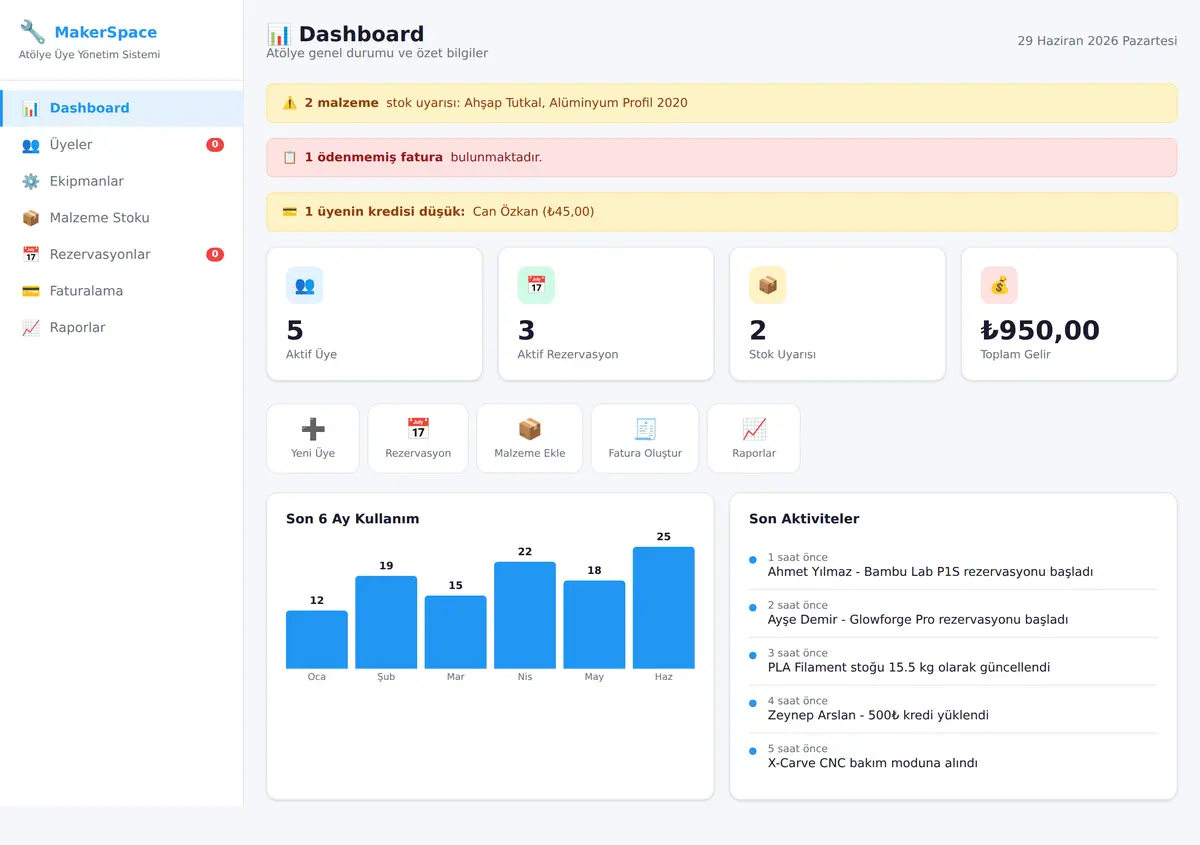Click the PLA Filament stock update activity
Screen dimensions: 1200x845
point(953,661)
